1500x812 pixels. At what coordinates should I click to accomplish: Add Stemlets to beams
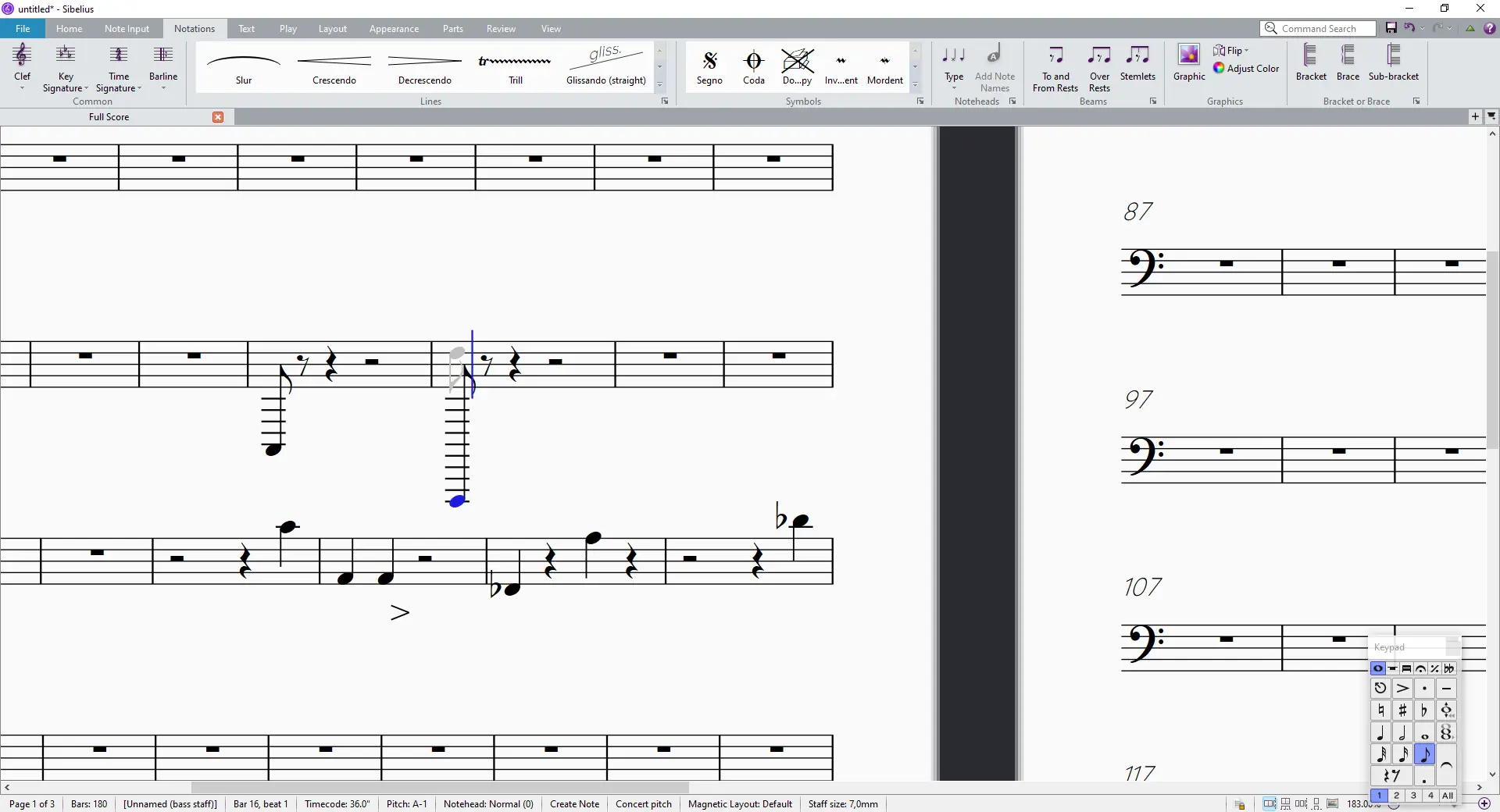(x=1137, y=62)
